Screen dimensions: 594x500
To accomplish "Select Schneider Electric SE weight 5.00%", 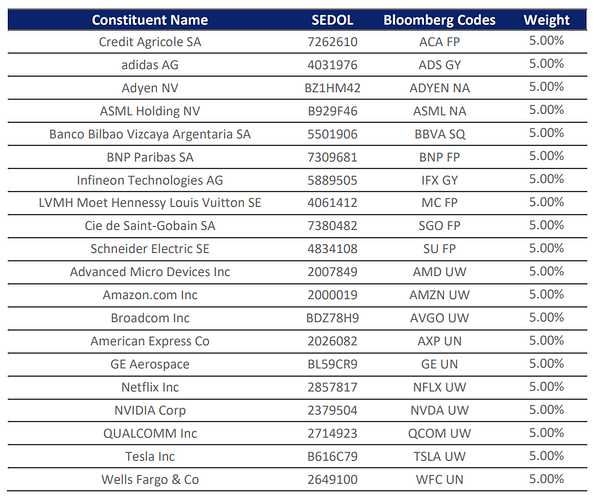I will click(x=546, y=248).
